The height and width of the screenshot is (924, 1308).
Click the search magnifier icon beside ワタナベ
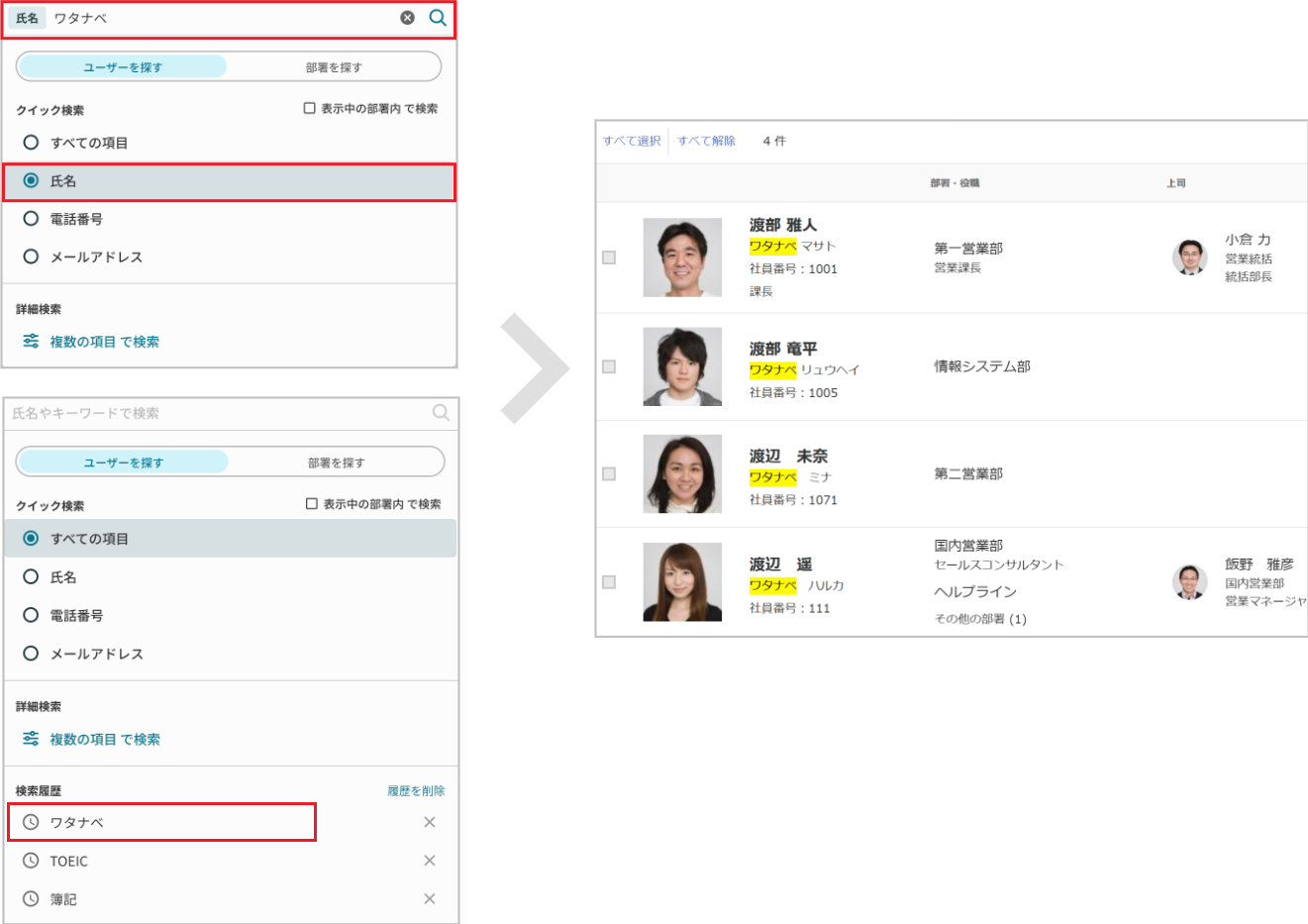pos(438,18)
